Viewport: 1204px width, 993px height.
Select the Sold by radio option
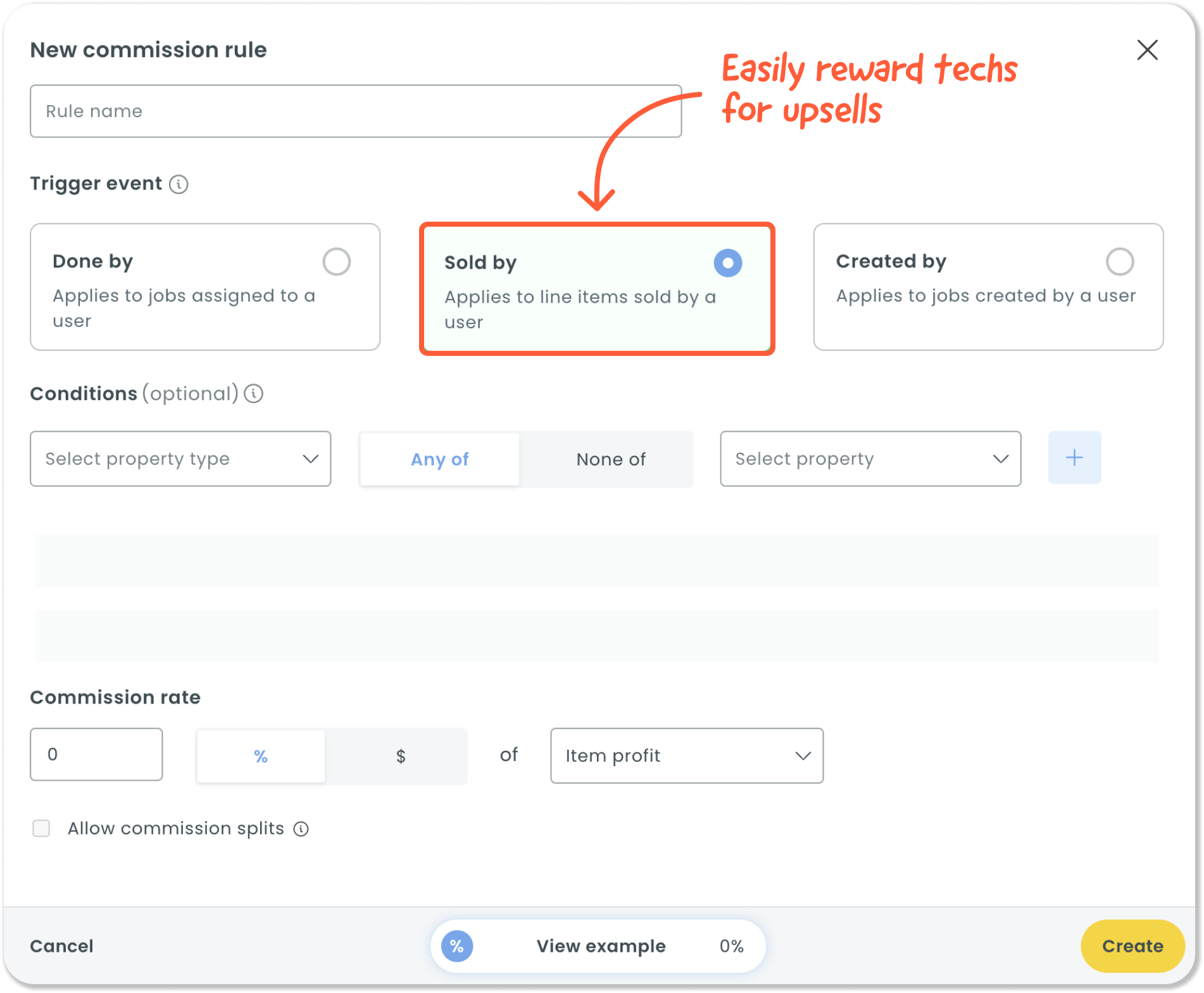[727, 263]
